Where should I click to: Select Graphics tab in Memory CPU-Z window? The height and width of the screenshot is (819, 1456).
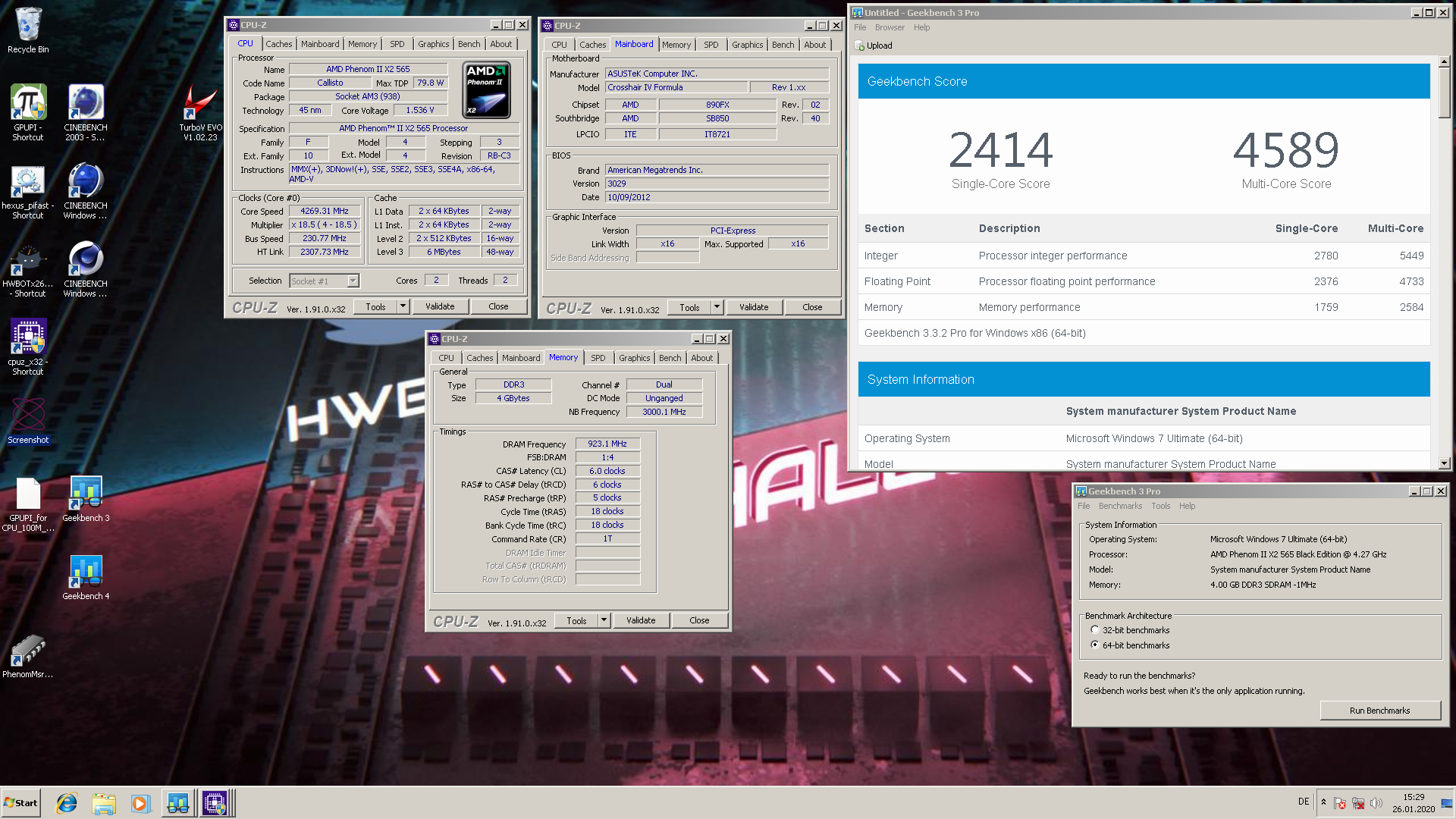tap(634, 358)
